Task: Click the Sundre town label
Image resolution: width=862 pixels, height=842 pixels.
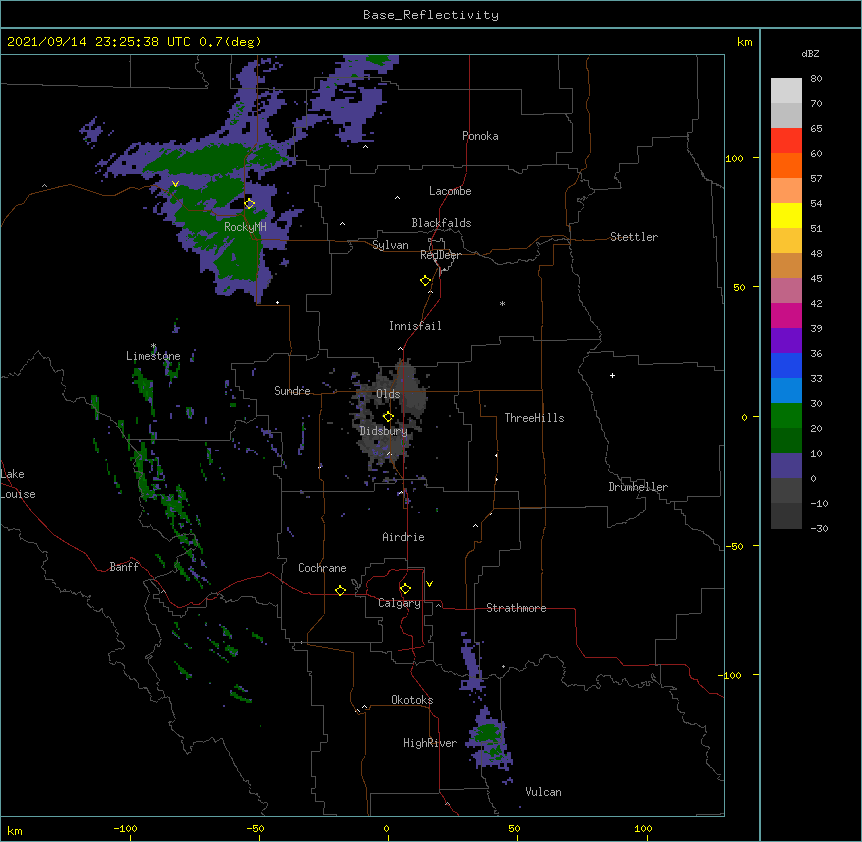Action: [292, 391]
